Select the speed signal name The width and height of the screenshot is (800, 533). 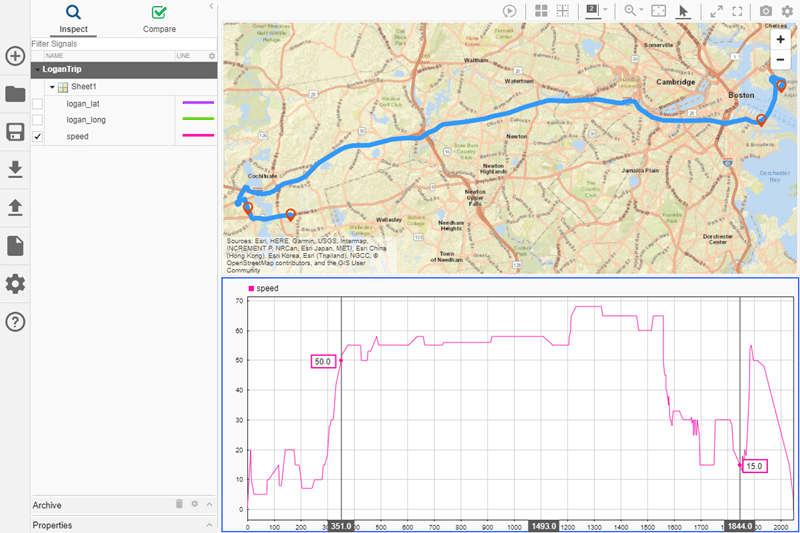(x=77, y=137)
